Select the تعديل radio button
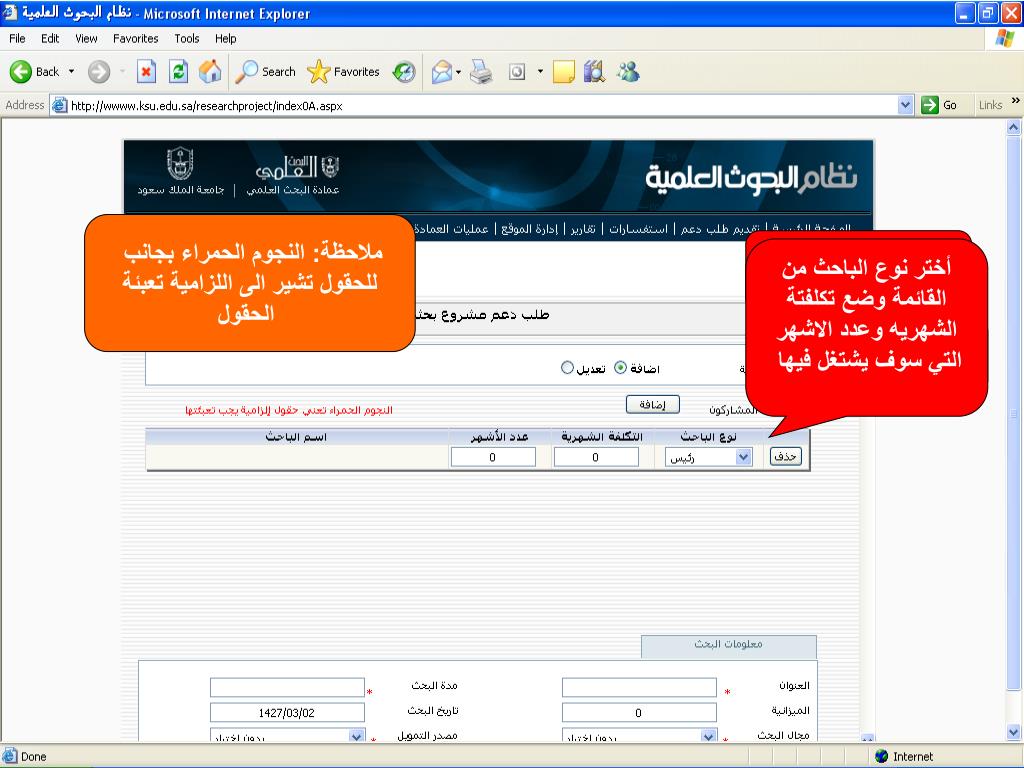The width and height of the screenshot is (1024, 768). 567,368
